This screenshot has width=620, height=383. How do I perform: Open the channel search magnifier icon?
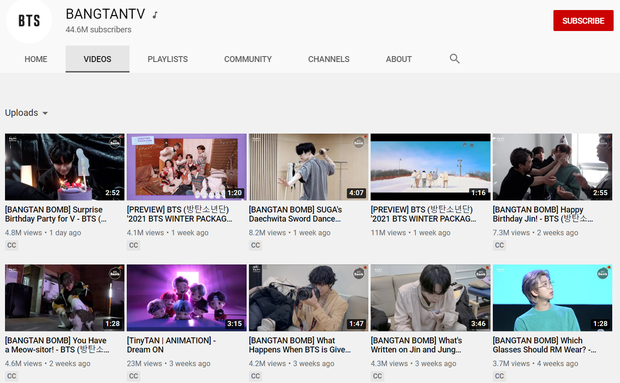[x=454, y=59]
